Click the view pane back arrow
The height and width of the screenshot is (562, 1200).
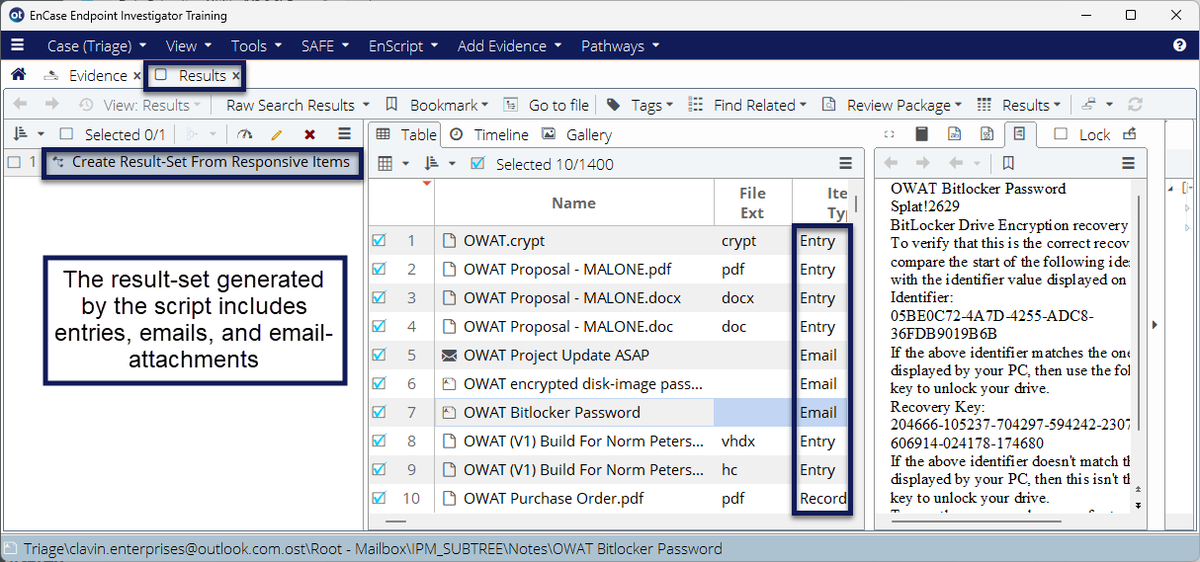pos(892,163)
